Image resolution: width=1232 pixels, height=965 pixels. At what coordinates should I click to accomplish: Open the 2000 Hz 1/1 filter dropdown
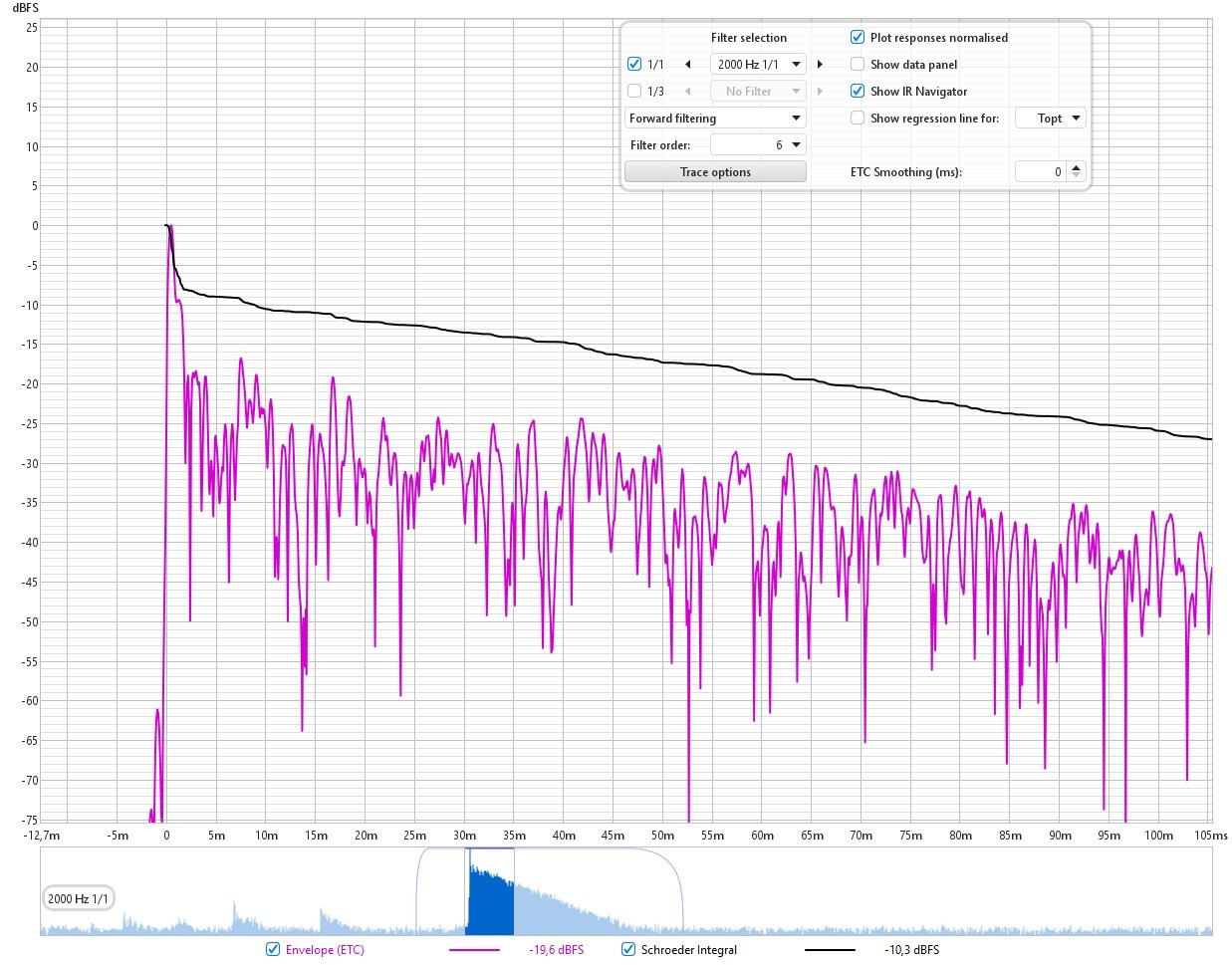pos(757,65)
